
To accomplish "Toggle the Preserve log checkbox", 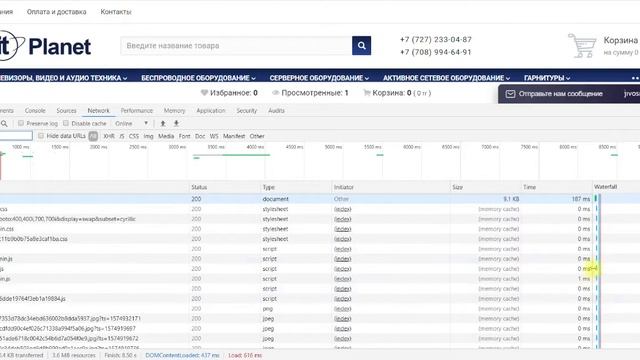I will 21,123.
